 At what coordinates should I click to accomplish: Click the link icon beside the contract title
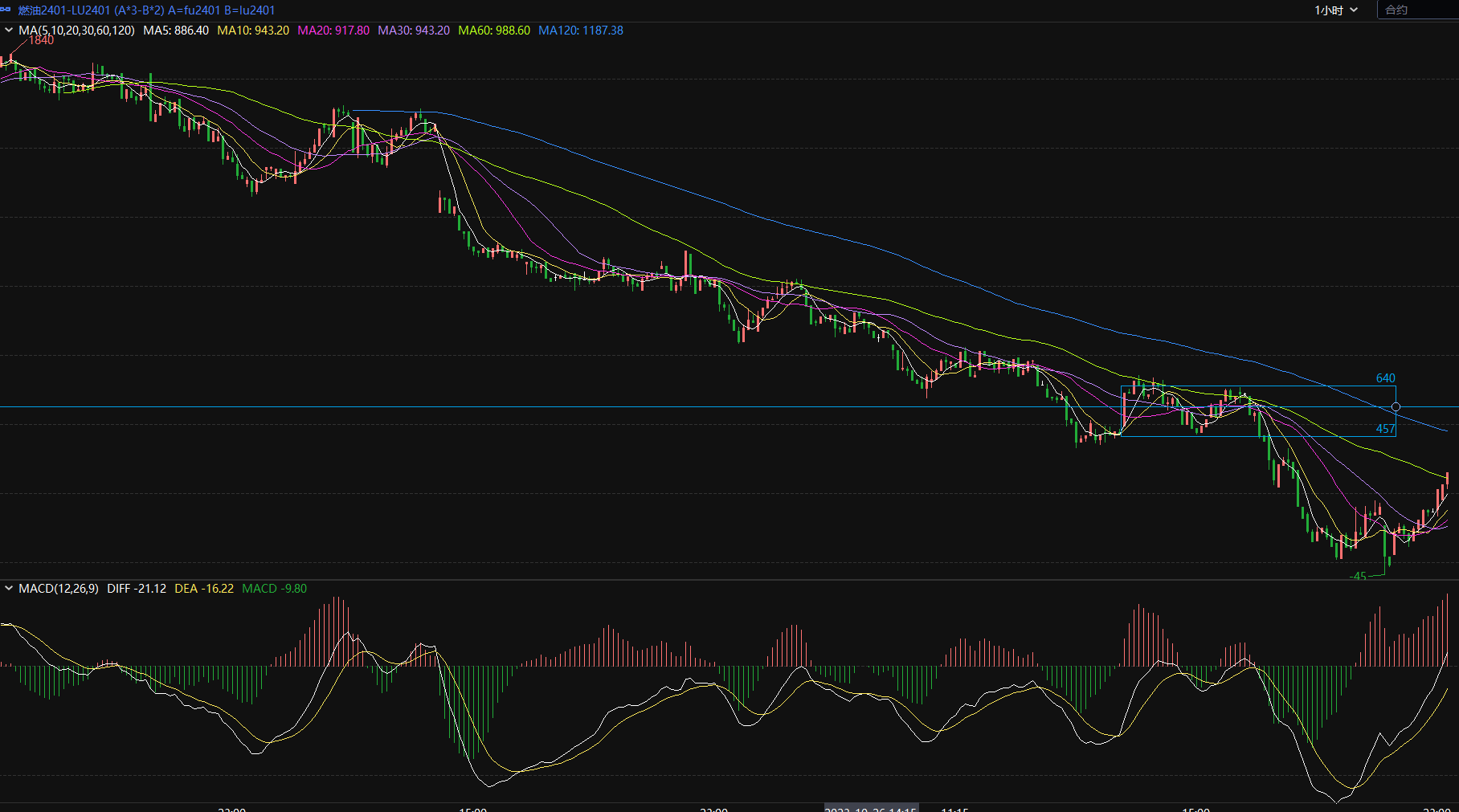coord(6,10)
